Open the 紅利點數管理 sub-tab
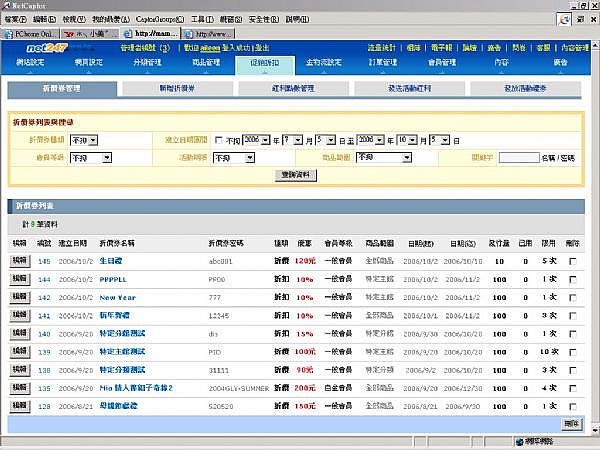The width and height of the screenshot is (600, 450). point(293,88)
